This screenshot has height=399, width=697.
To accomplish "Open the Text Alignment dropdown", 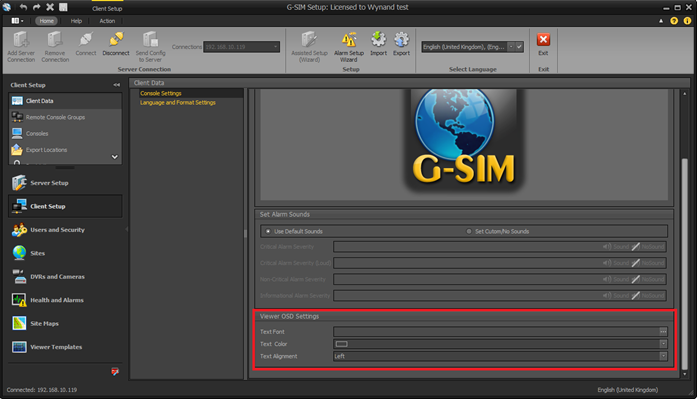I will (663, 356).
